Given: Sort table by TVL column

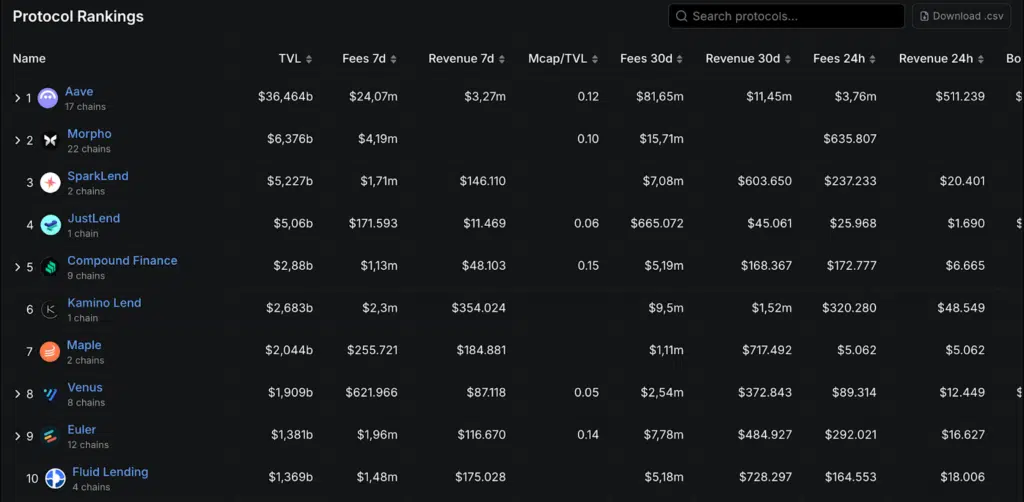Looking at the screenshot, I should [295, 59].
